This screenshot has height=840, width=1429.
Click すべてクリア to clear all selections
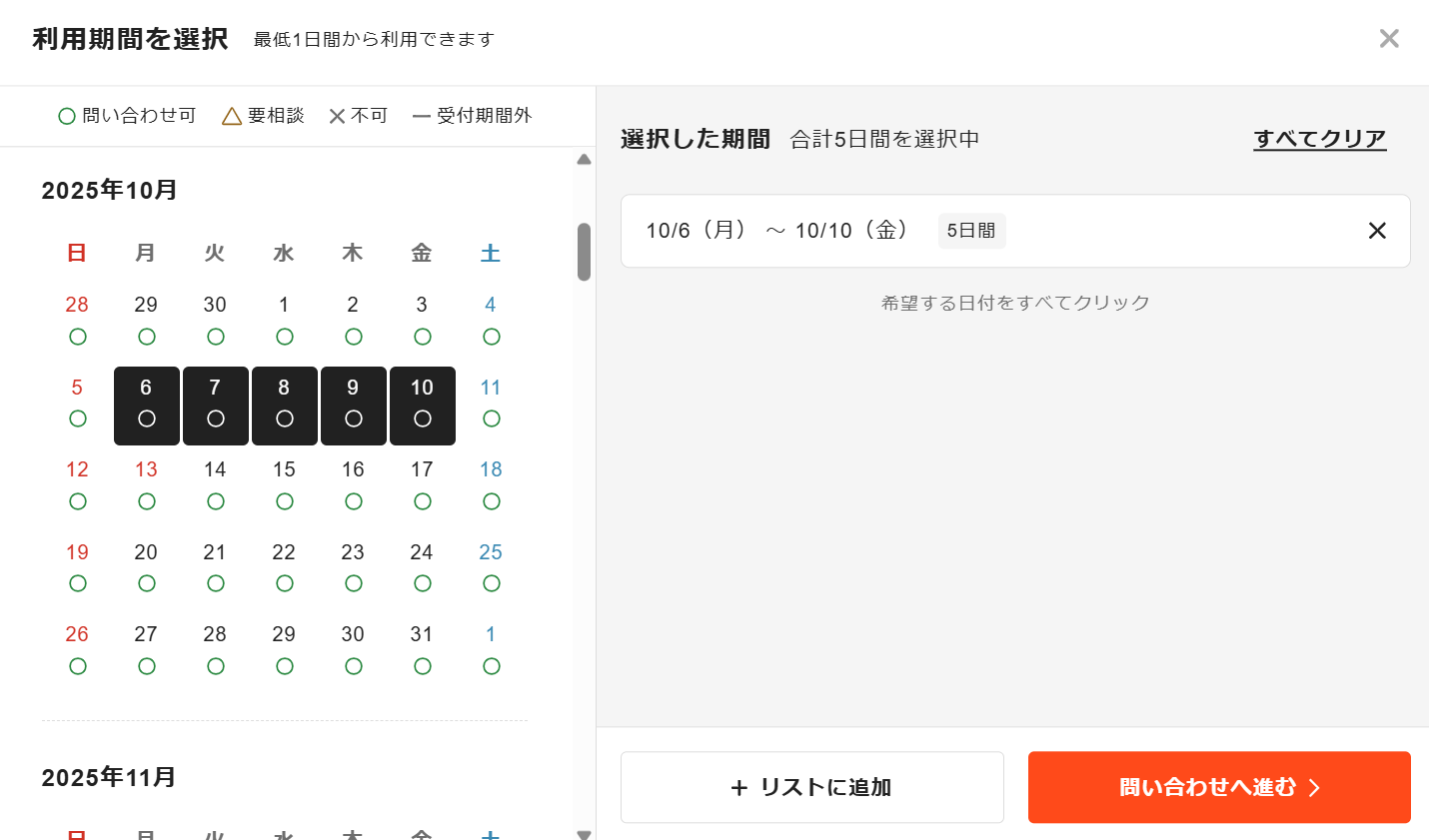pos(1319,139)
